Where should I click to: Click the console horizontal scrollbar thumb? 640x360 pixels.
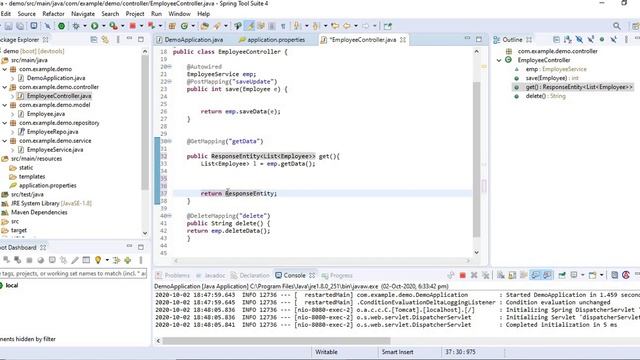[276, 341]
